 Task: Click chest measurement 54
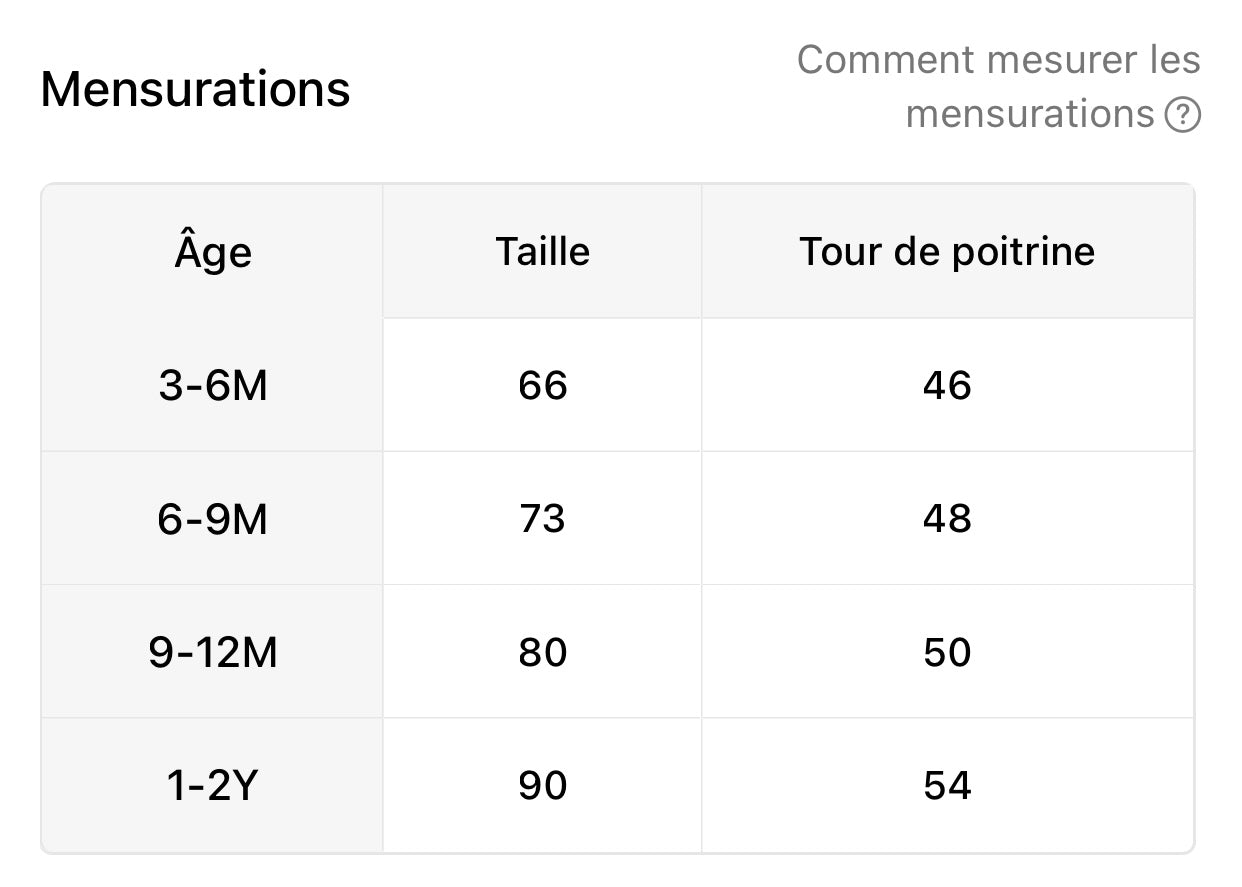pos(947,785)
